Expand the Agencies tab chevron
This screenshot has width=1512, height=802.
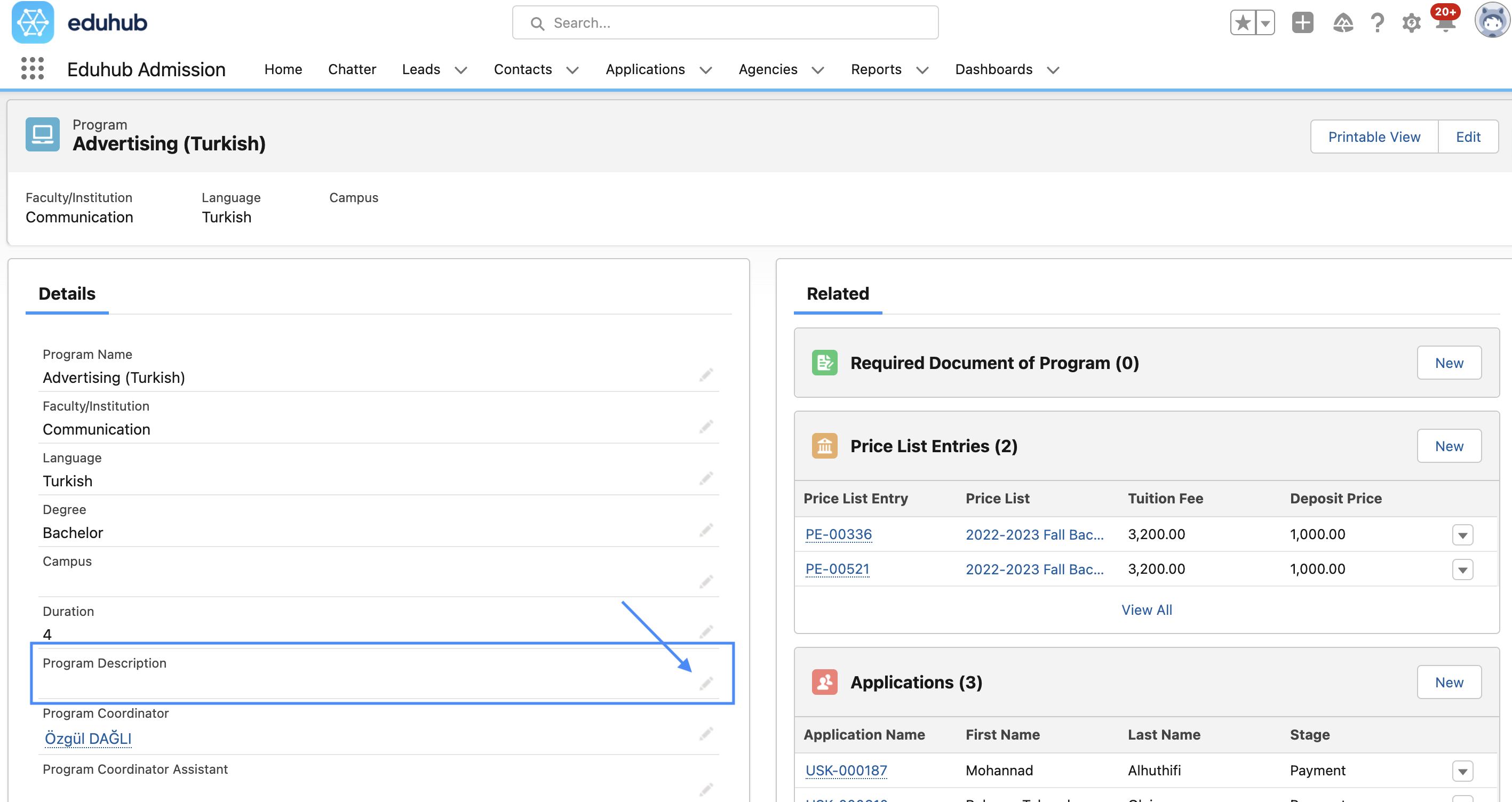pyautogui.click(x=818, y=70)
